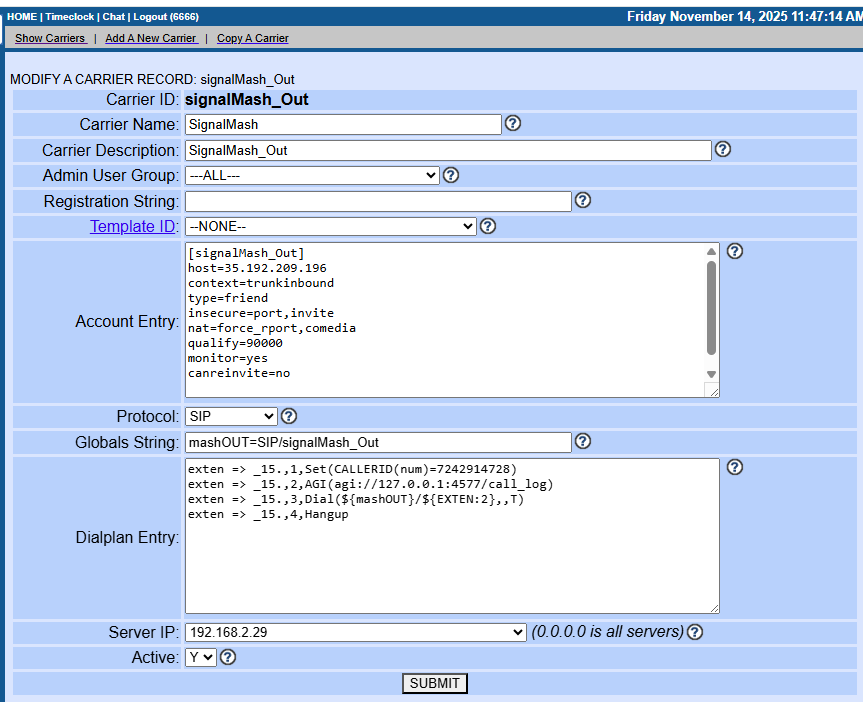Click help icon next to Template ID dropdown
The height and width of the screenshot is (702, 863).
pyautogui.click(x=488, y=226)
